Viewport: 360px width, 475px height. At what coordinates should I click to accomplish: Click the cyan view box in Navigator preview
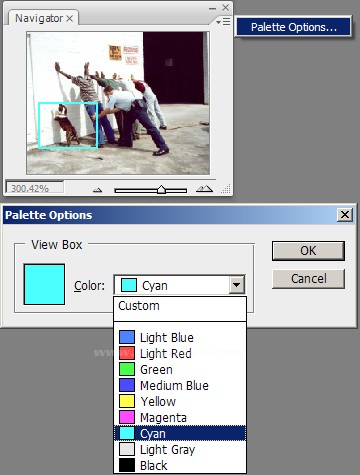point(68,125)
